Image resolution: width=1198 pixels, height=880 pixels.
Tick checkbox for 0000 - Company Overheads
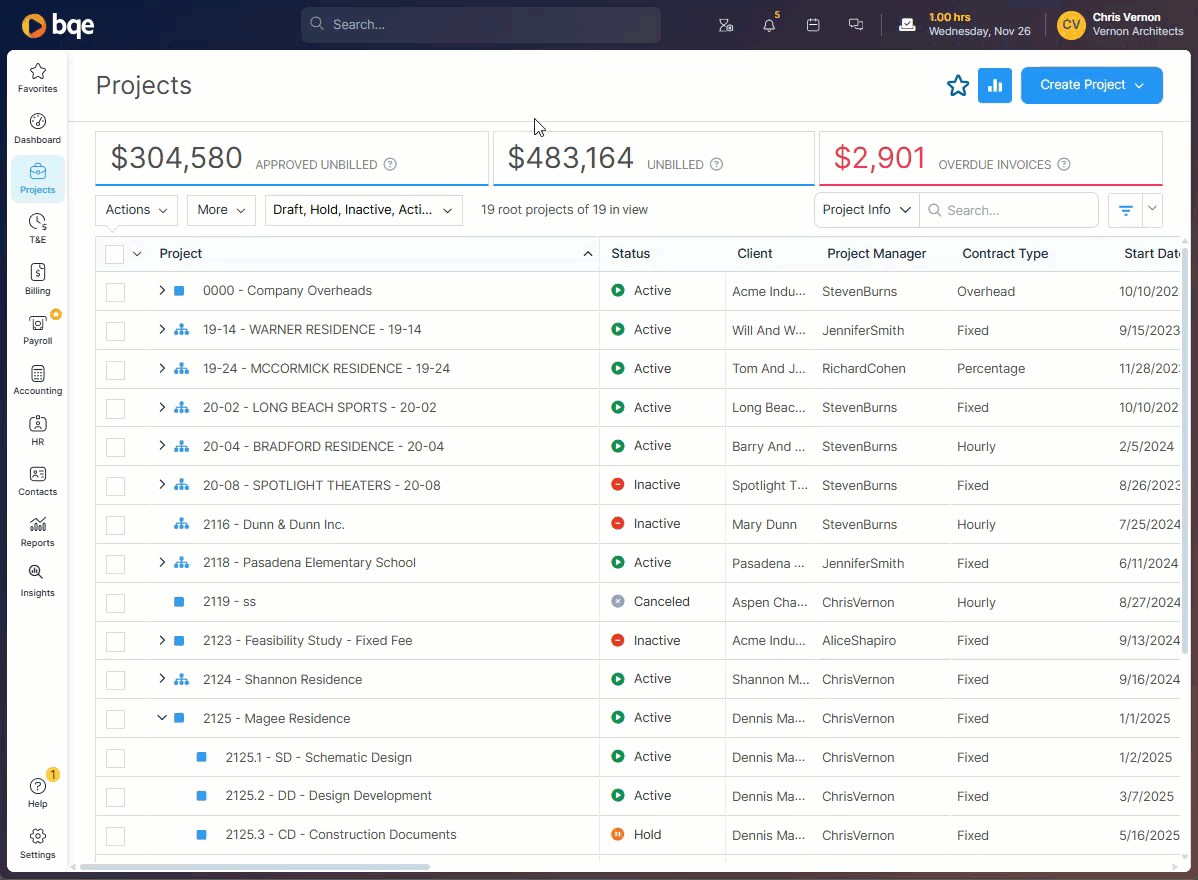[115, 291]
